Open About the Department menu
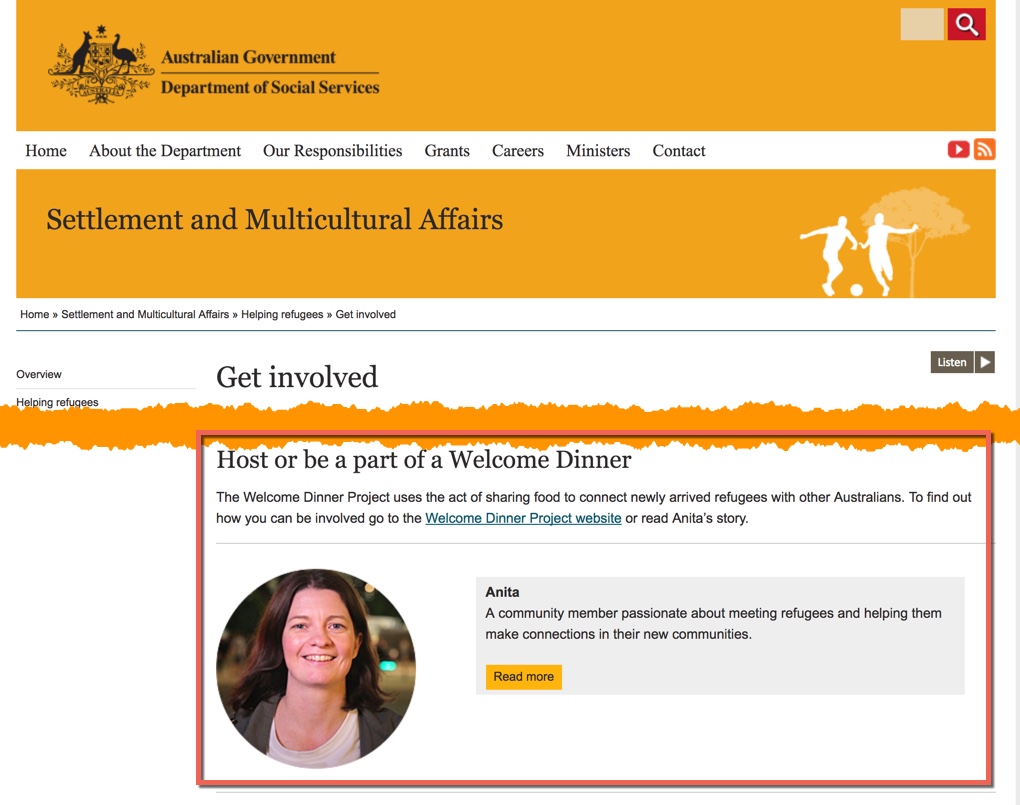 point(165,151)
